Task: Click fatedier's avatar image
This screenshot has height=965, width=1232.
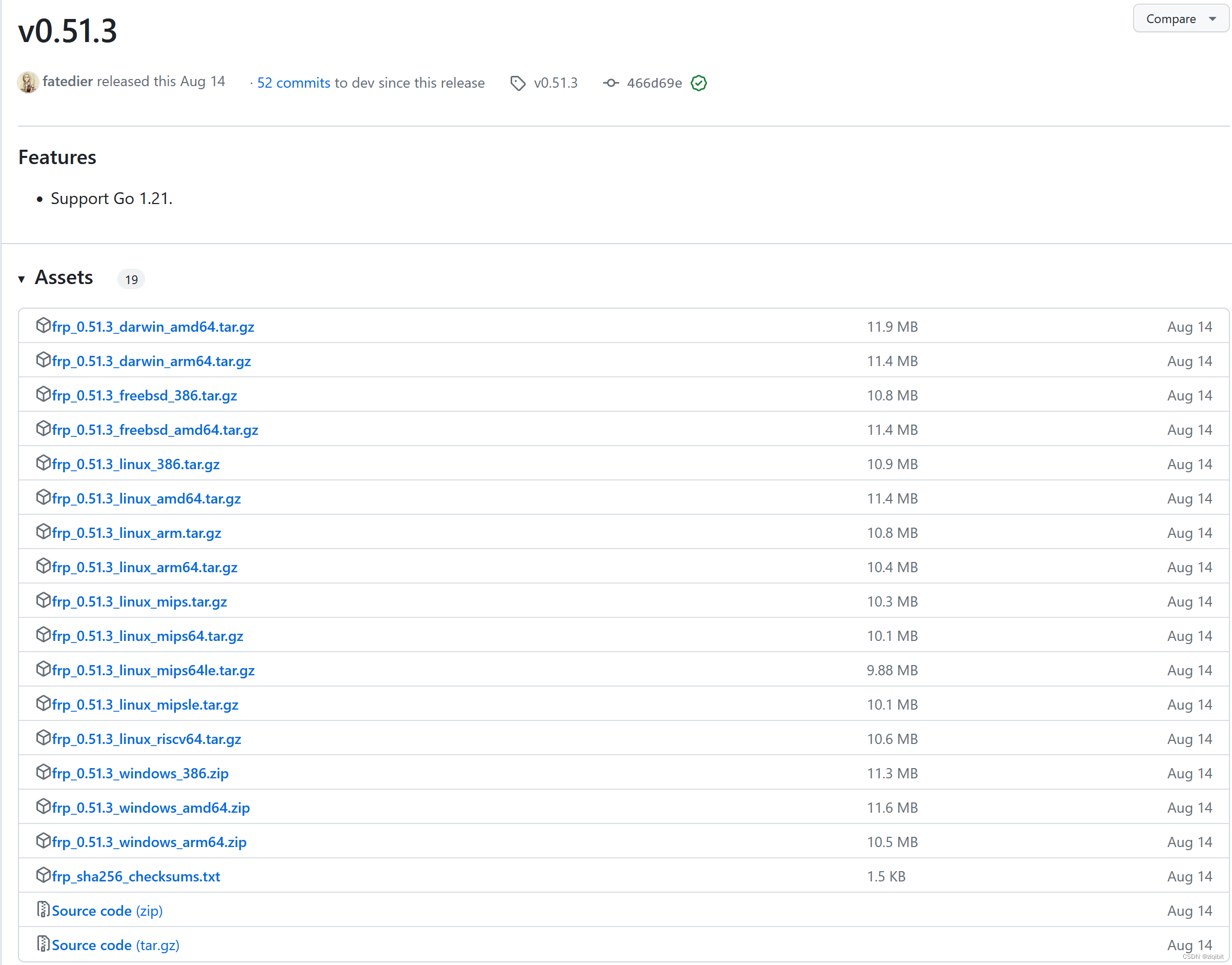Action: coord(28,83)
